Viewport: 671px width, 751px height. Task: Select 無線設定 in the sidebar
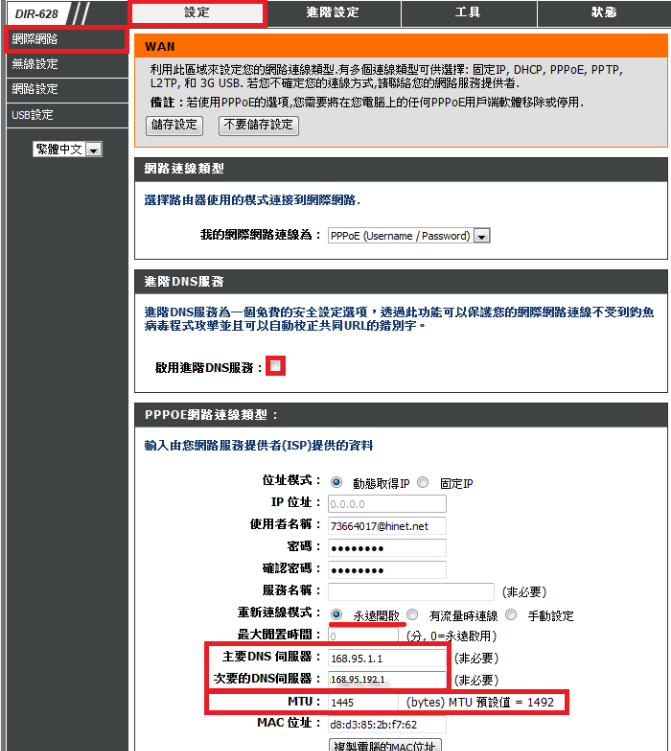click(x=35, y=64)
